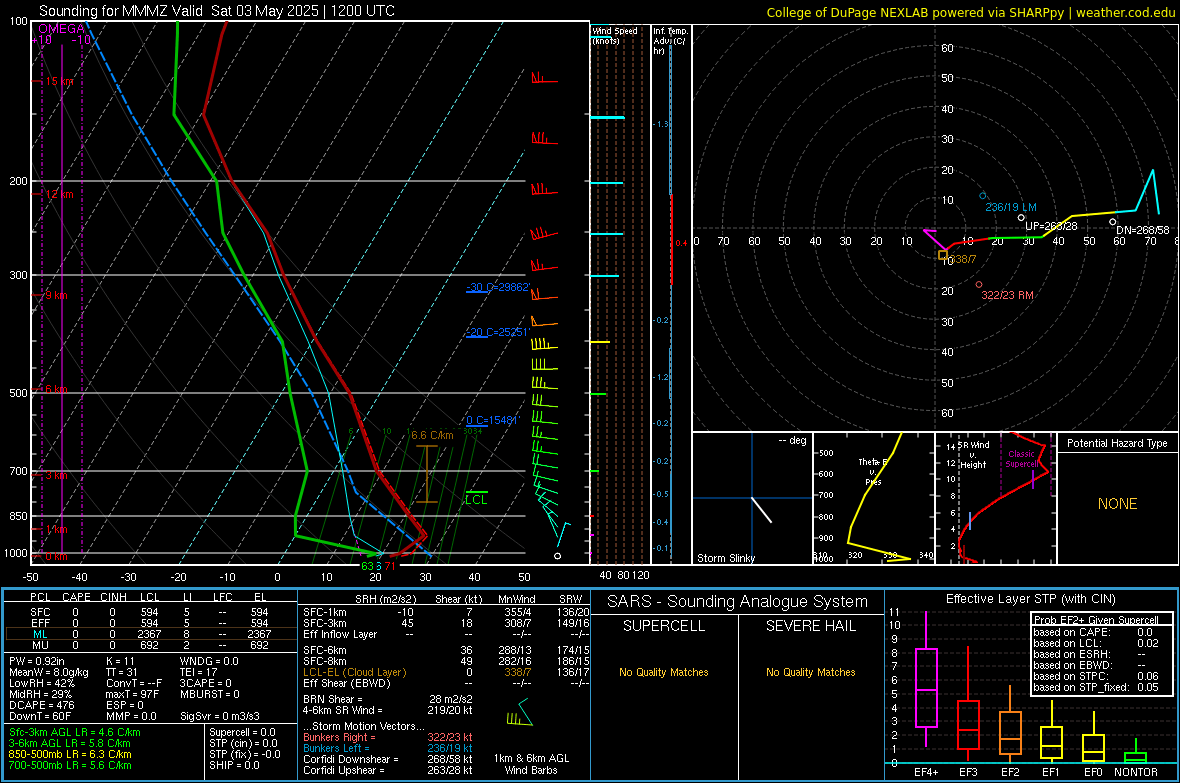Screen dimensions: 1180x783
Task: Click the Corfidi Downshear = 268/58 kt line
Action: 388,759
